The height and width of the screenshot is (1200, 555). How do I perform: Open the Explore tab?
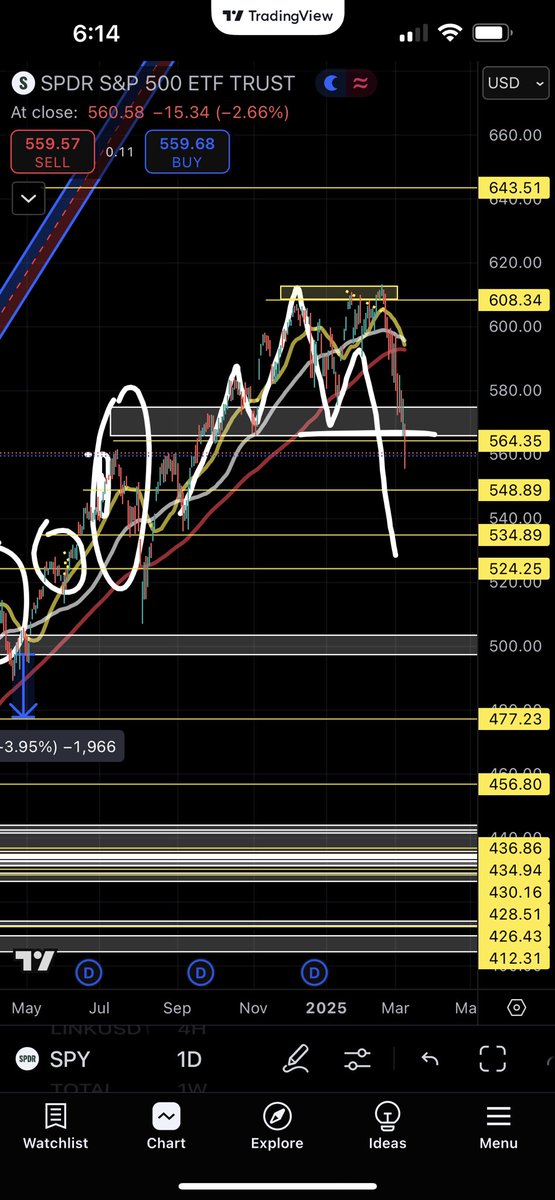tap(277, 1127)
